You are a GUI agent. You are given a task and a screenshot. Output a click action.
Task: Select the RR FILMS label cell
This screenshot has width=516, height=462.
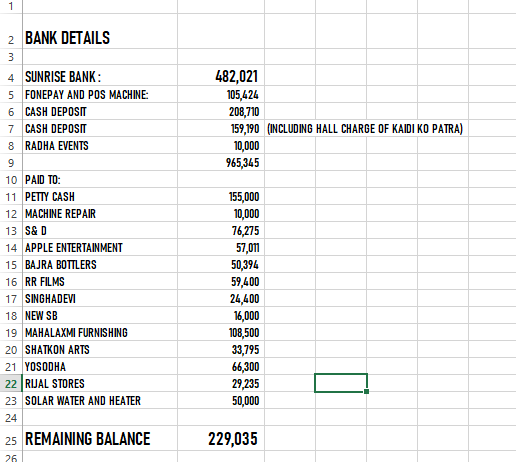[100, 281]
